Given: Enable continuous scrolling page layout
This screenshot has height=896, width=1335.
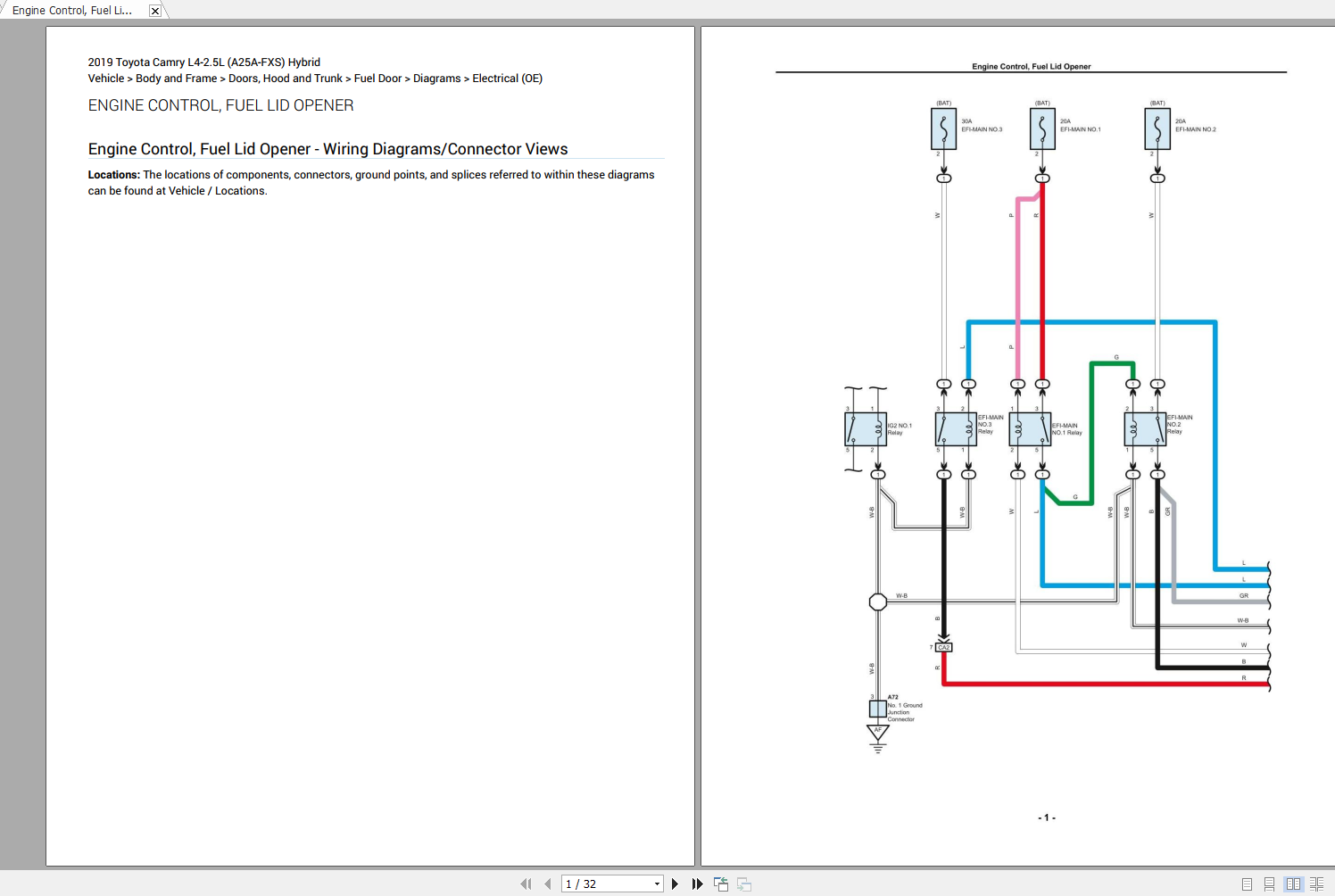Looking at the screenshot, I should (x=1271, y=884).
